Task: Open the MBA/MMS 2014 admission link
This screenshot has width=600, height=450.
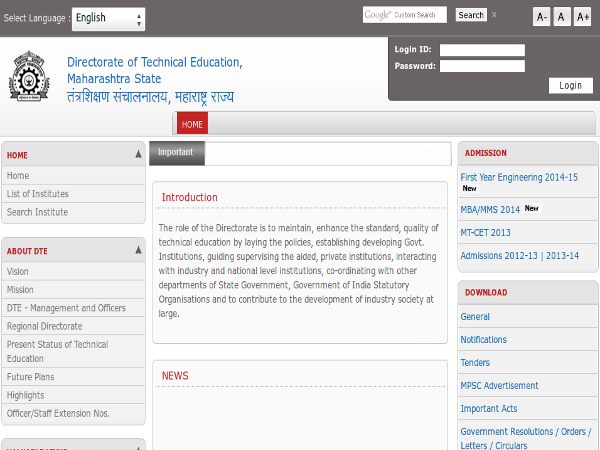Action: (490, 210)
